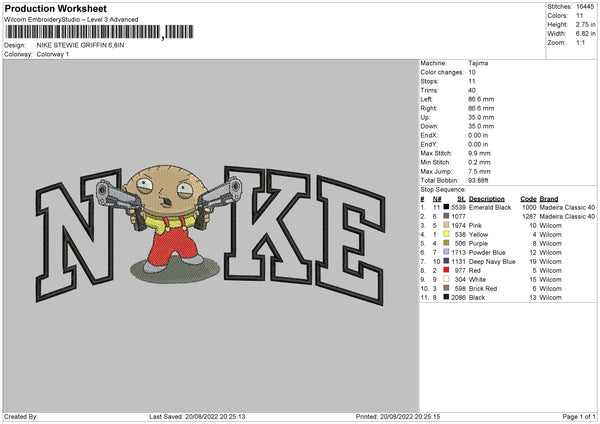
Task: Click the 'EndX:' label
Action: point(429,135)
